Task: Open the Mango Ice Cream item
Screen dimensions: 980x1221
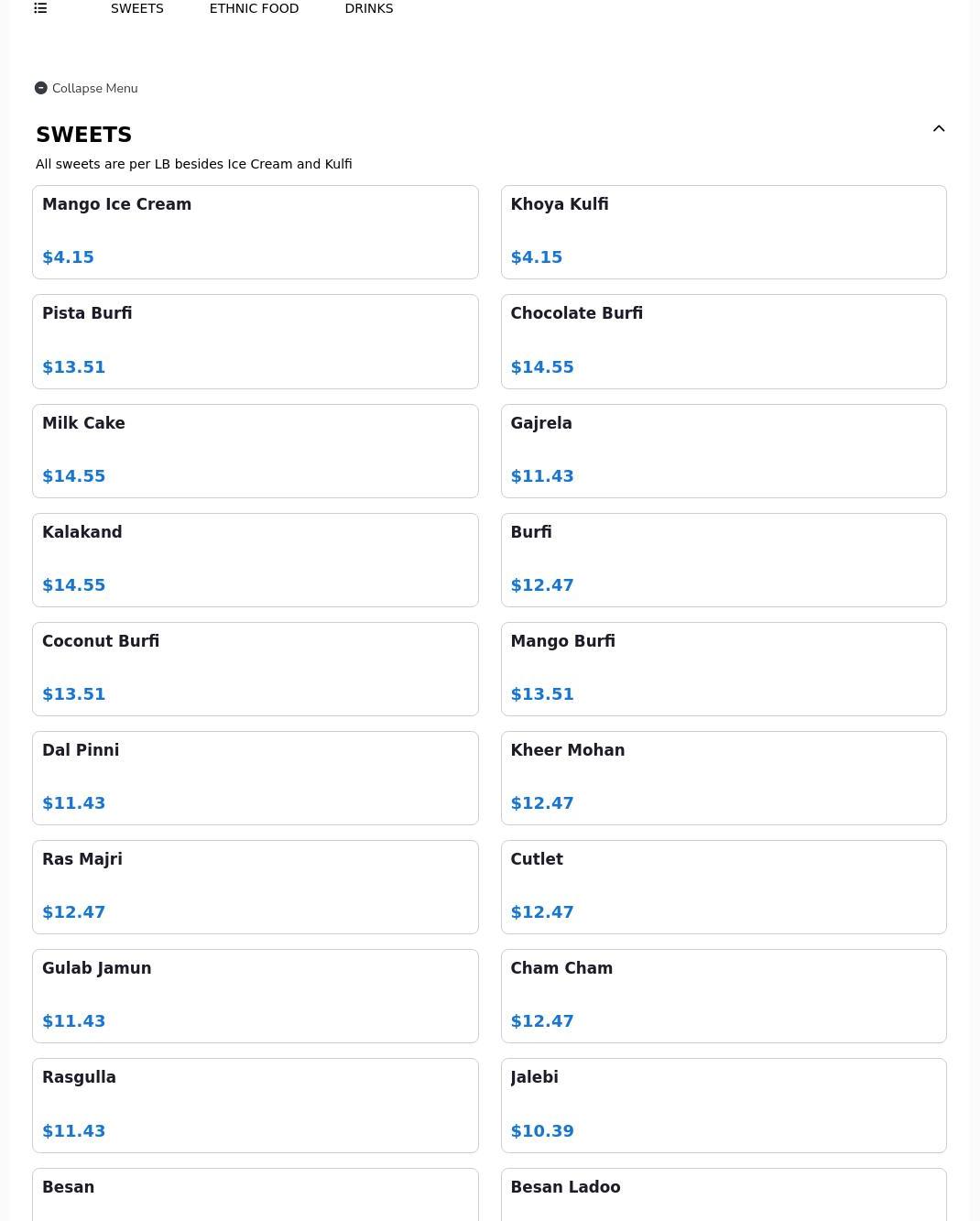Action: (x=256, y=232)
